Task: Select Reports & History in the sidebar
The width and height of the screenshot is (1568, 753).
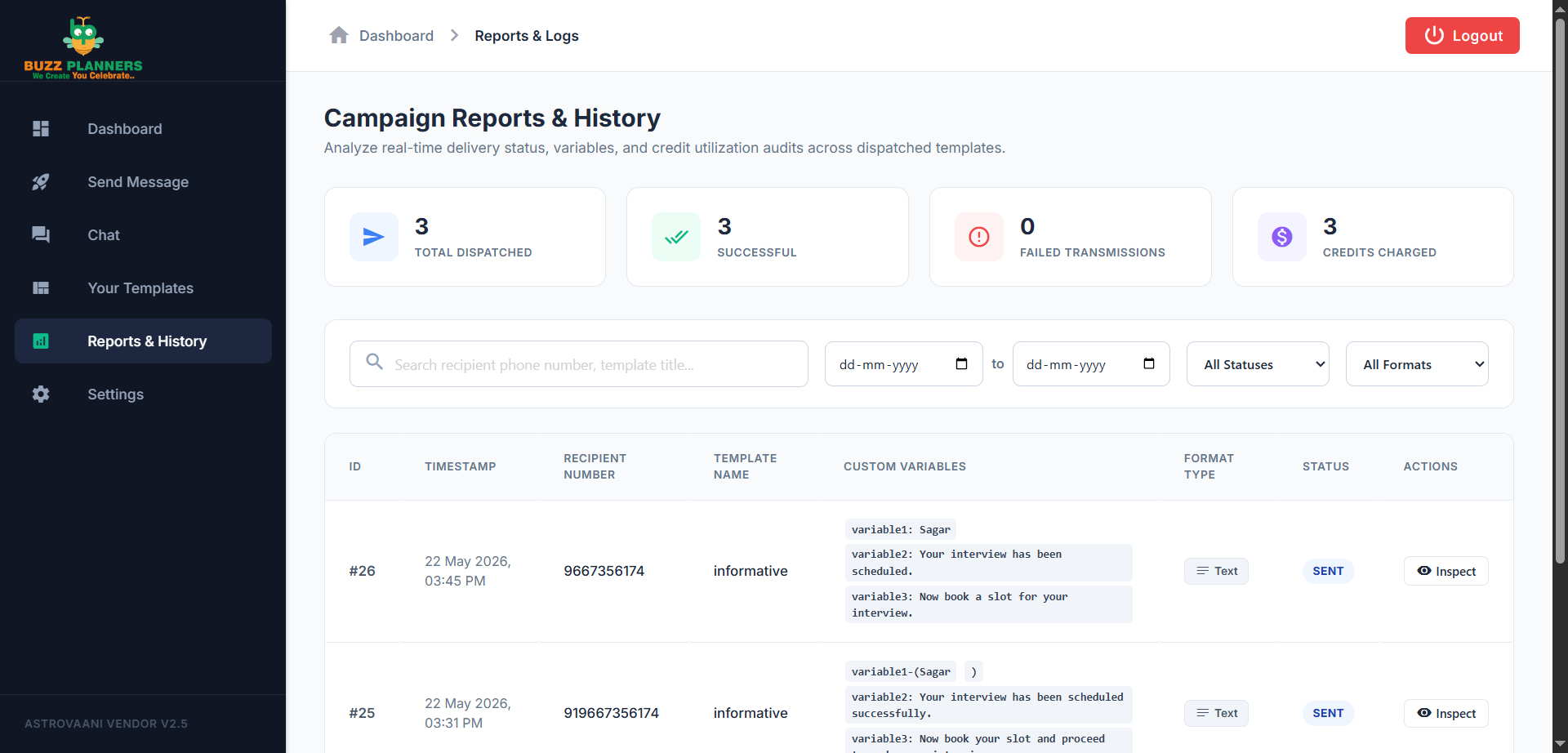Action: coord(143,341)
